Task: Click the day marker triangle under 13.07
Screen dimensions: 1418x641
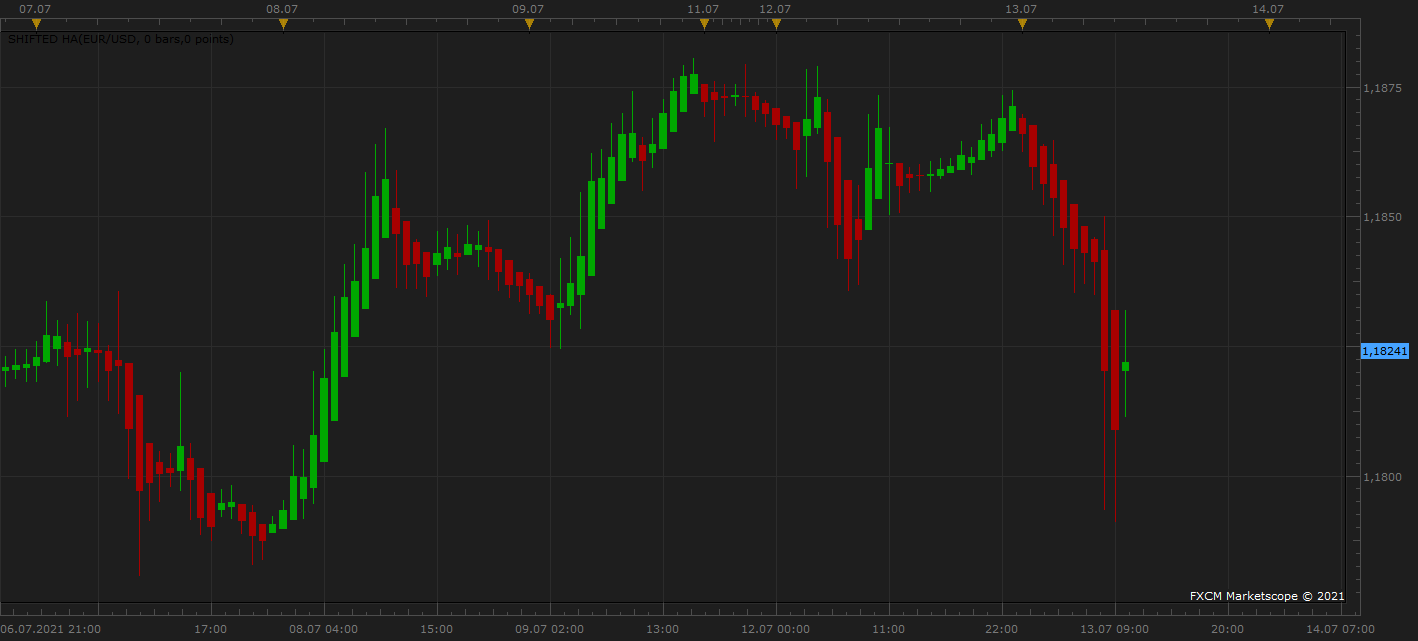Action: (1022, 24)
